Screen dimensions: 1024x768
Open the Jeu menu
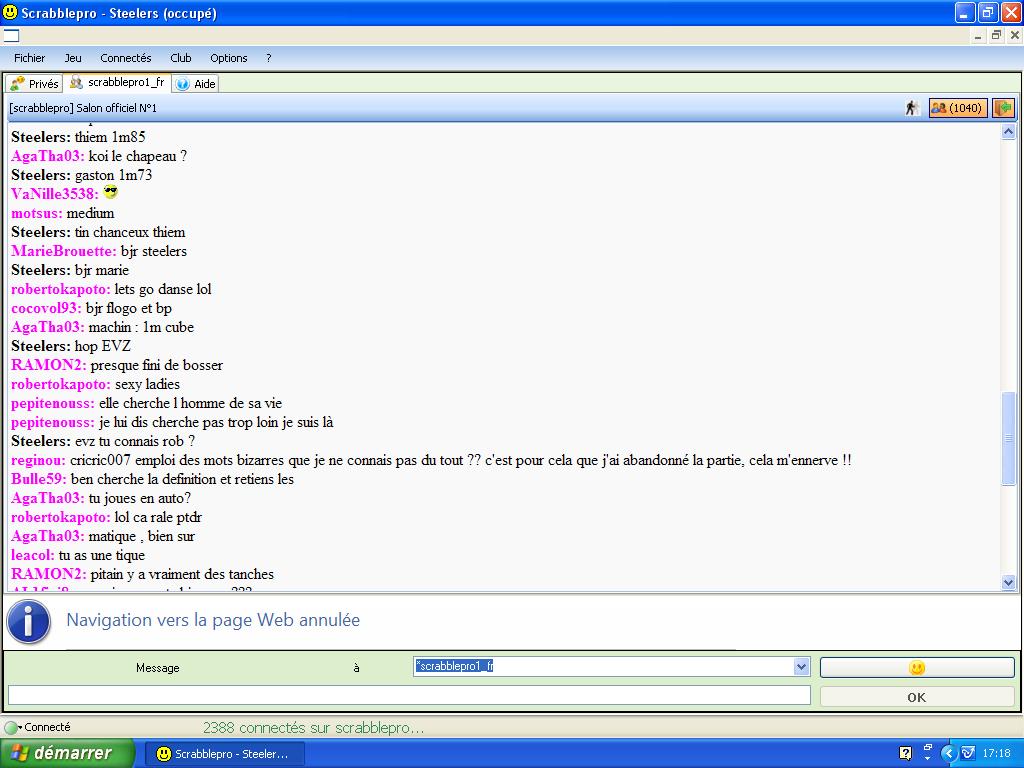click(x=73, y=58)
